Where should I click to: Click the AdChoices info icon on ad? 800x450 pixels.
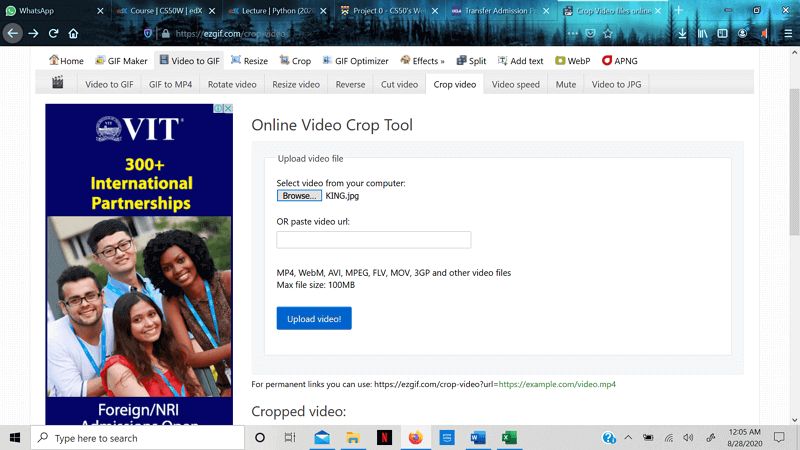[218, 108]
